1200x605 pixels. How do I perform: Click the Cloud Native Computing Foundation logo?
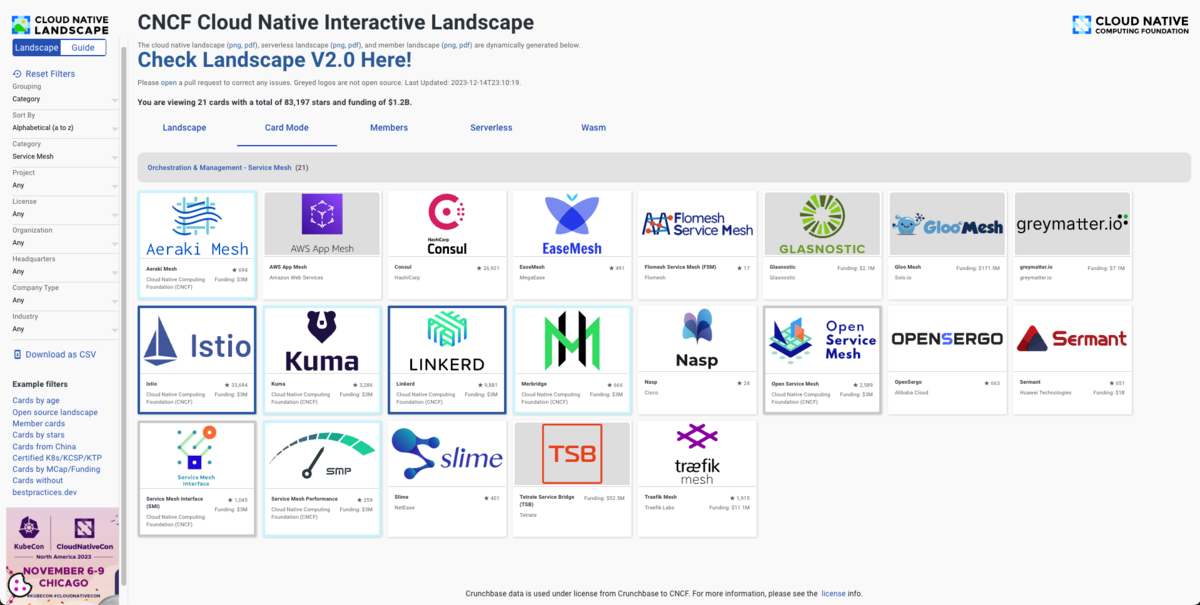(x=1130, y=25)
